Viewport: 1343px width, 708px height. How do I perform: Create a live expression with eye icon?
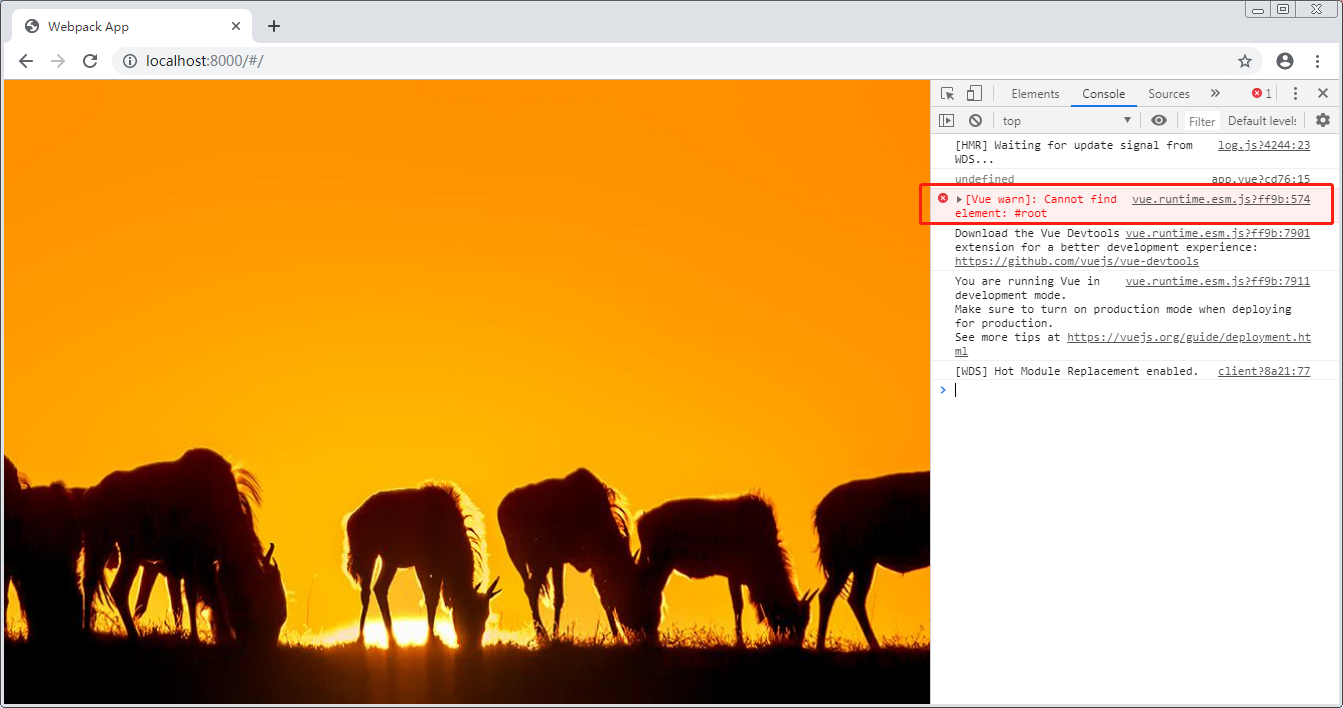(1159, 120)
